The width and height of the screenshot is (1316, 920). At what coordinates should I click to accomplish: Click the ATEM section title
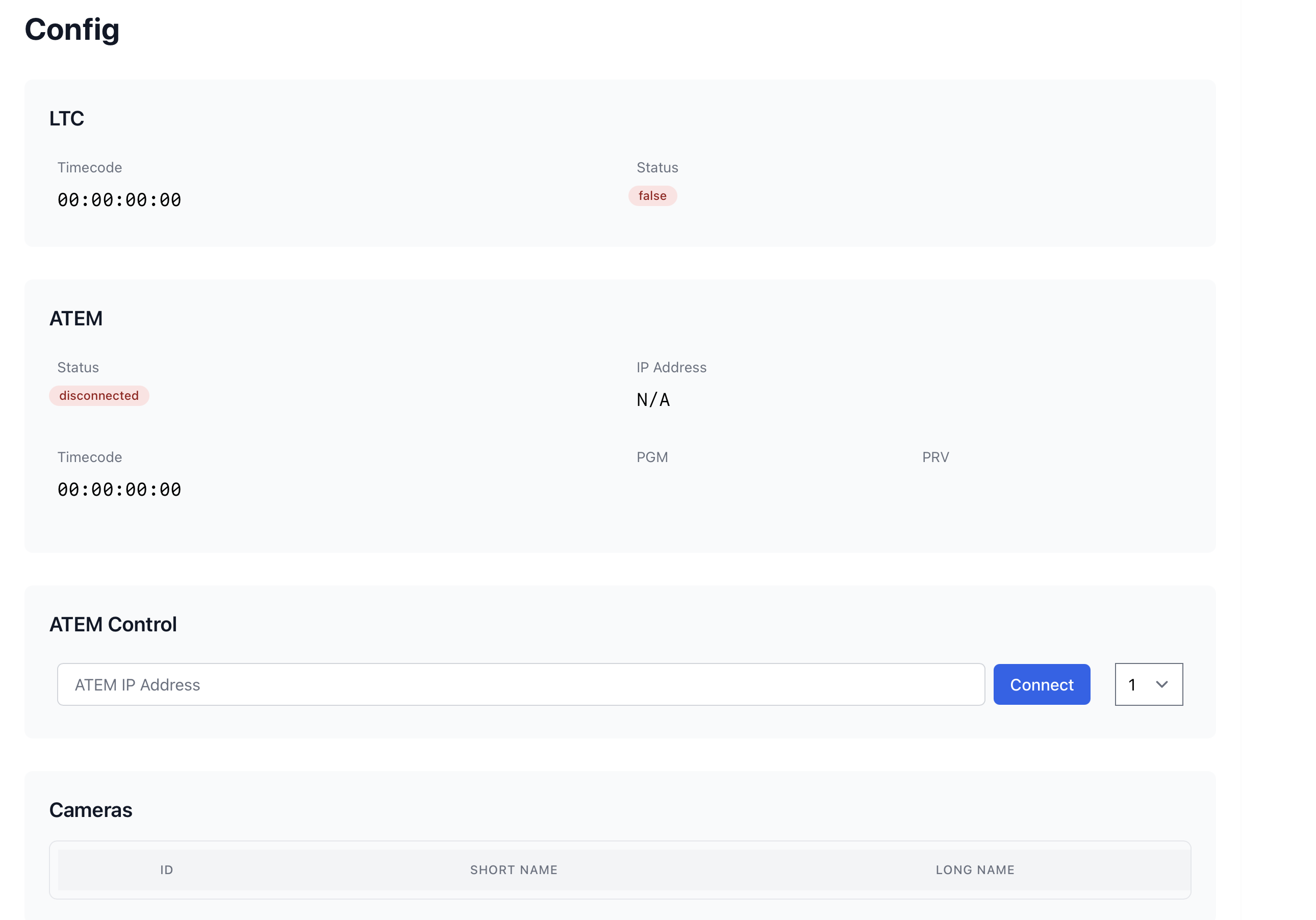[75, 319]
